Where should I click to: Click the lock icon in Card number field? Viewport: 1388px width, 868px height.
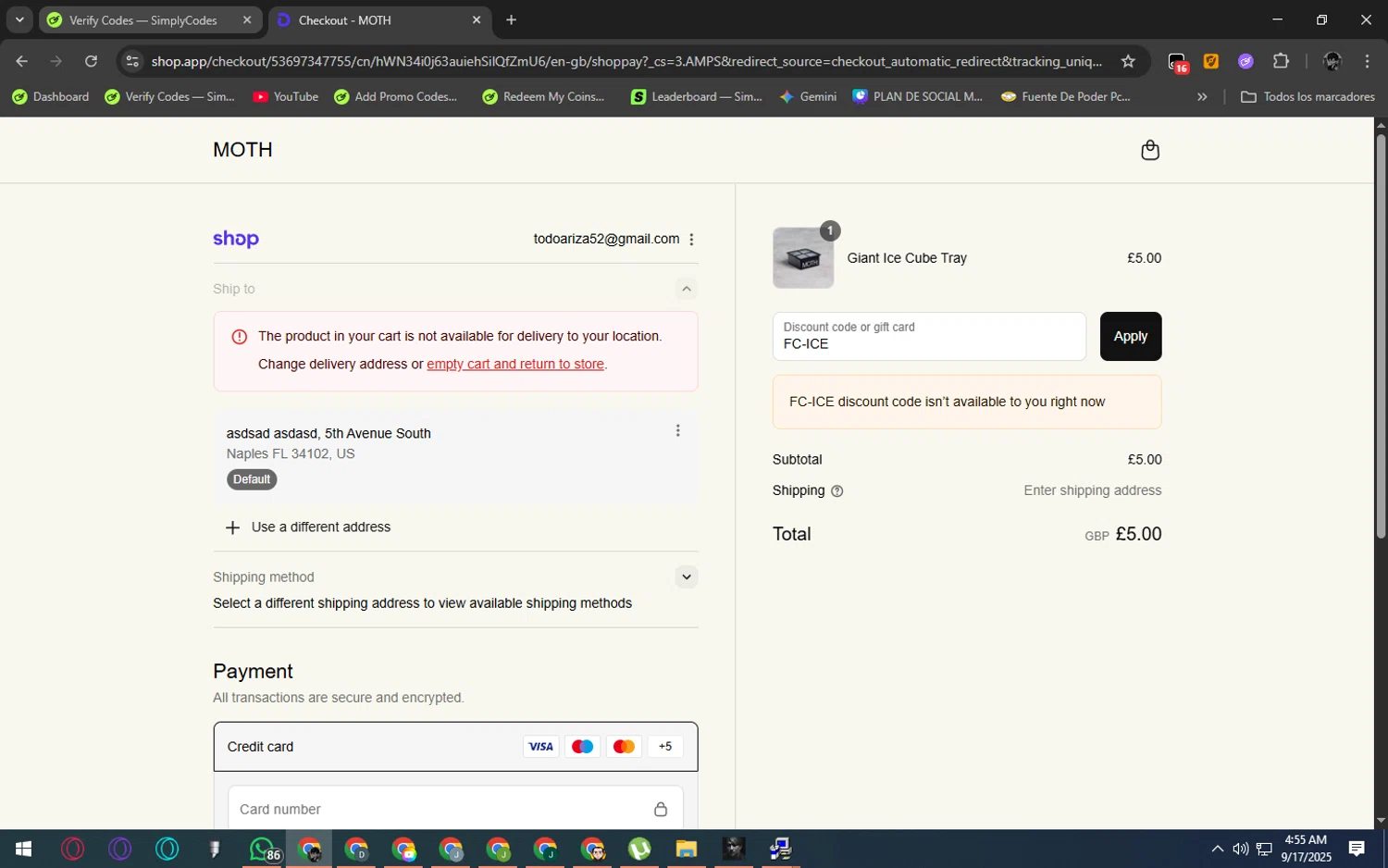661,809
